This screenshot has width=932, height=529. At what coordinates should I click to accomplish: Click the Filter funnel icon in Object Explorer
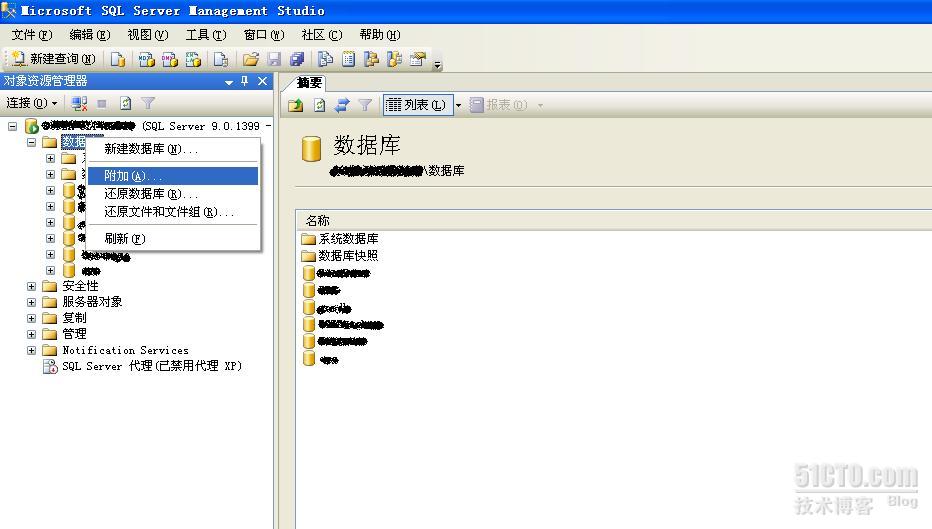(x=148, y=103)
